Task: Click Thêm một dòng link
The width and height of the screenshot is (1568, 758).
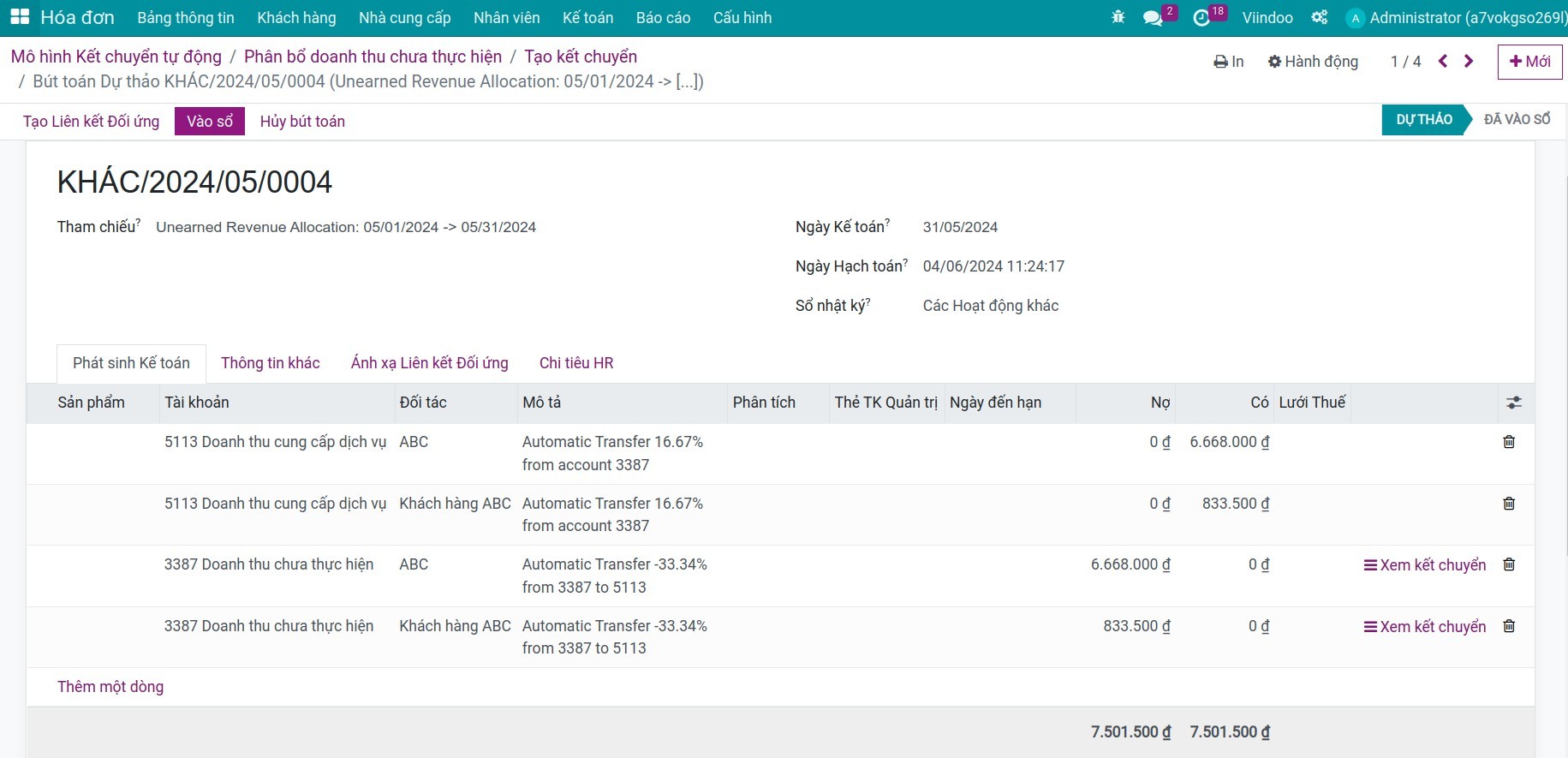Action: [x=110, y=687]
